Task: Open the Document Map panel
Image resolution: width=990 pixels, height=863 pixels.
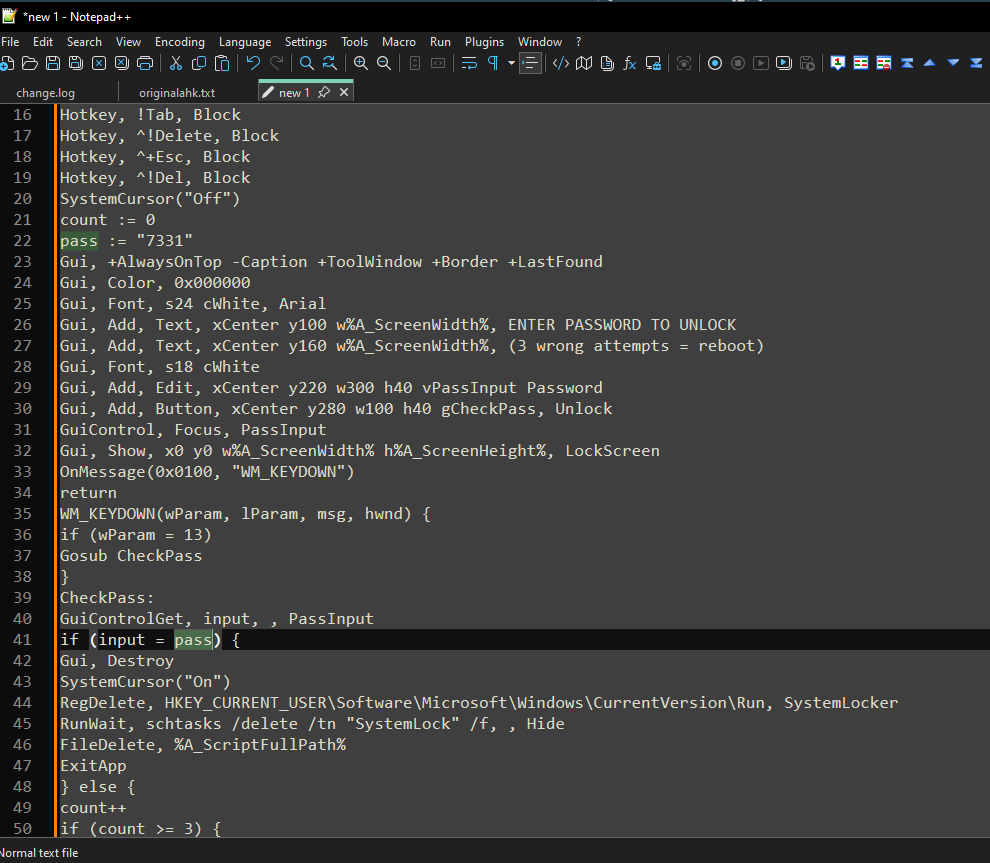Action: pyautogui.click(x=584, y=63)
